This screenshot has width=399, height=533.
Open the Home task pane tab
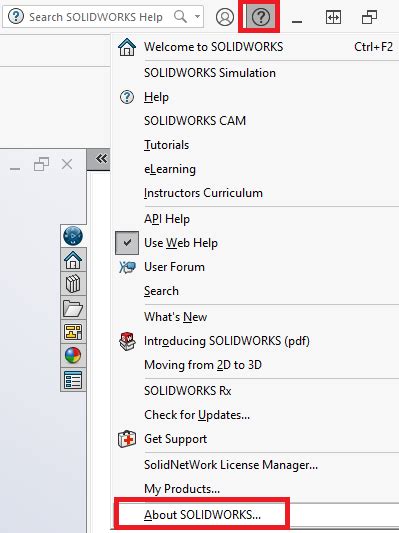(73, 260)
